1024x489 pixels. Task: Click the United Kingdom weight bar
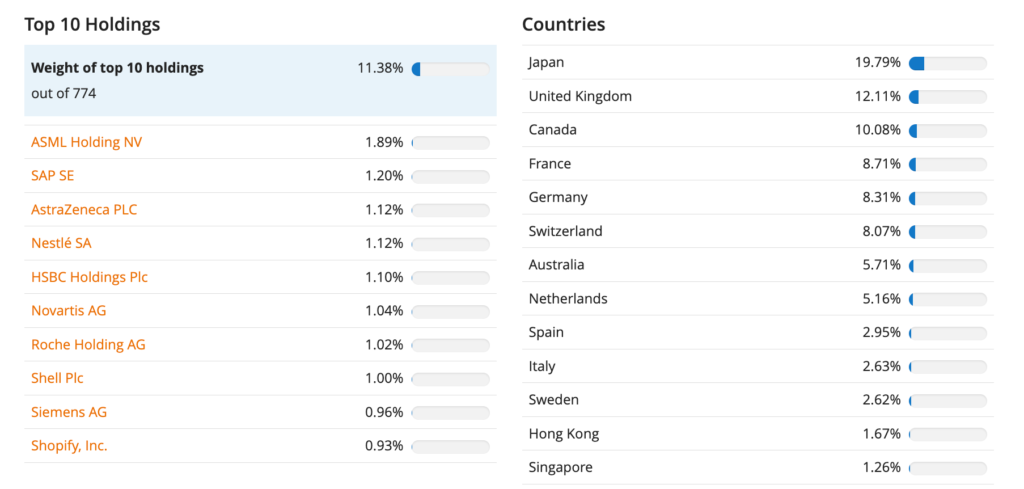coord(947,97)
